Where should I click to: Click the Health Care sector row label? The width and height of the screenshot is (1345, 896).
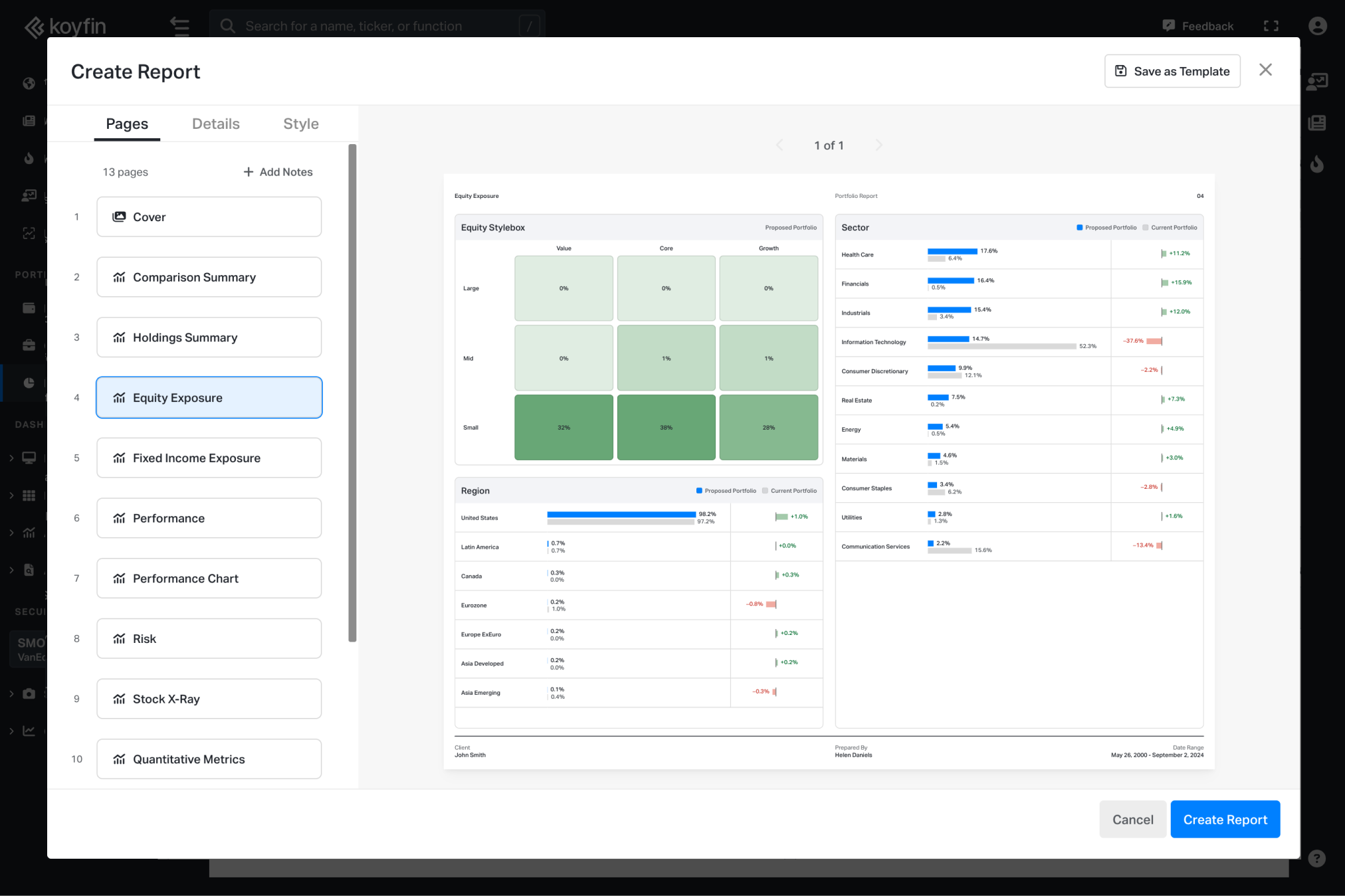857,254
